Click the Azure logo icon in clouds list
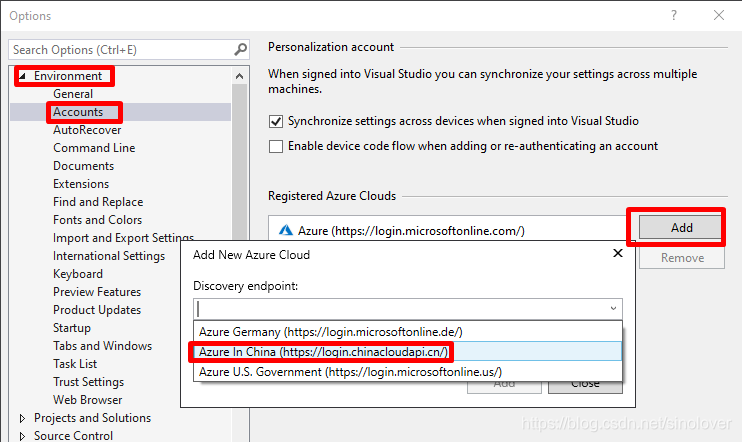The image size is (742, 442). [x=286, y=230]
